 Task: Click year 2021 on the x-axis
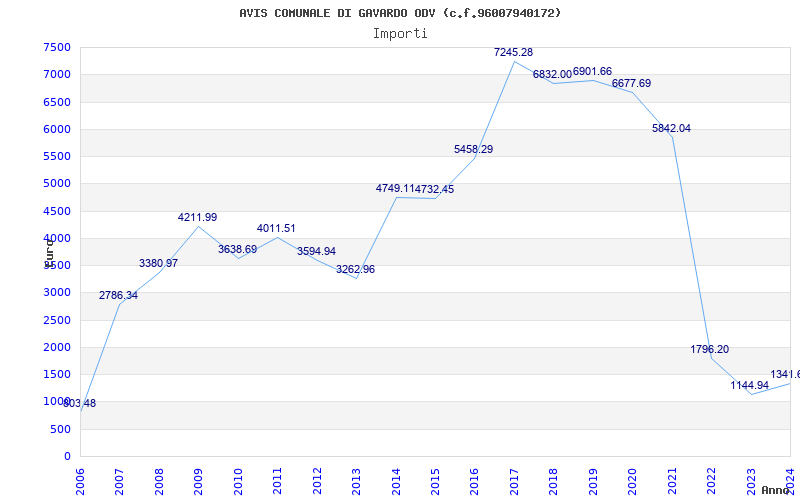pyautogui.click(x=672, y=481)
